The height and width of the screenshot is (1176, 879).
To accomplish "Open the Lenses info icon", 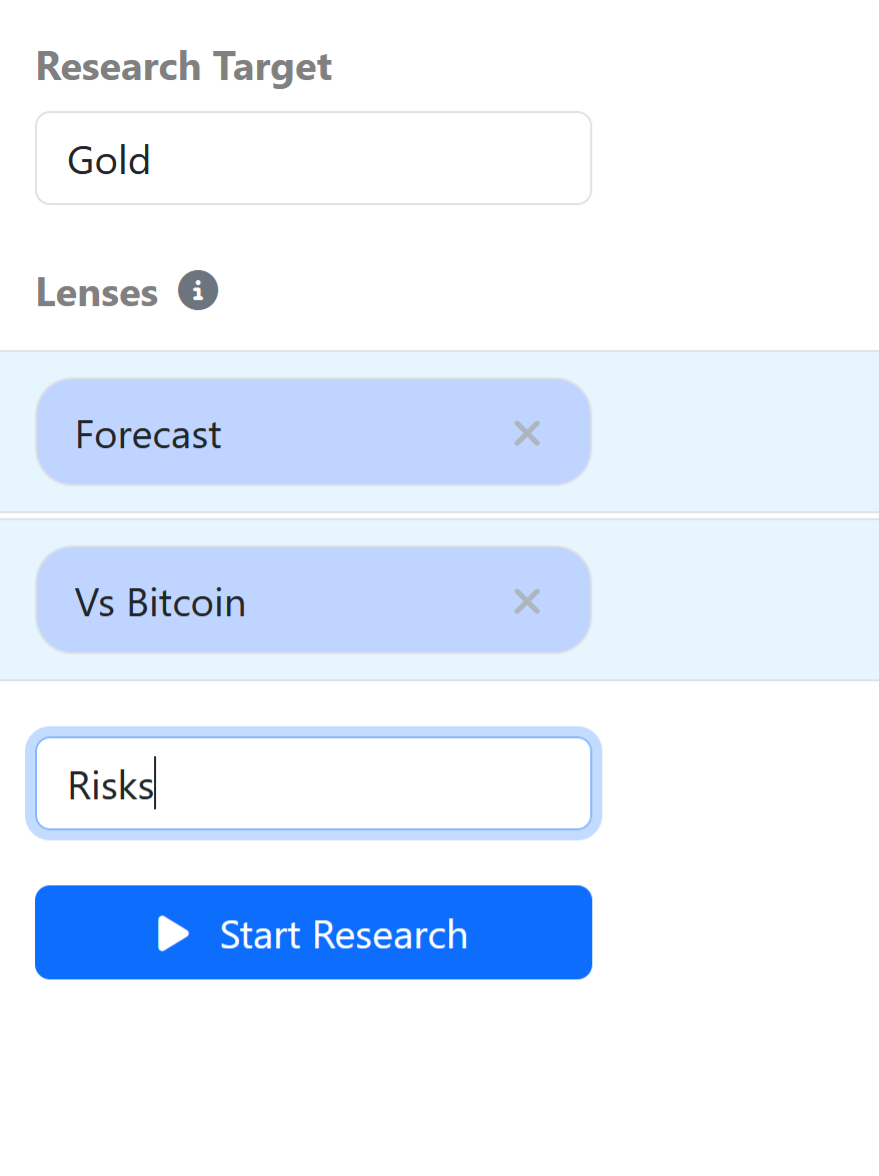I will pos(198,290).
